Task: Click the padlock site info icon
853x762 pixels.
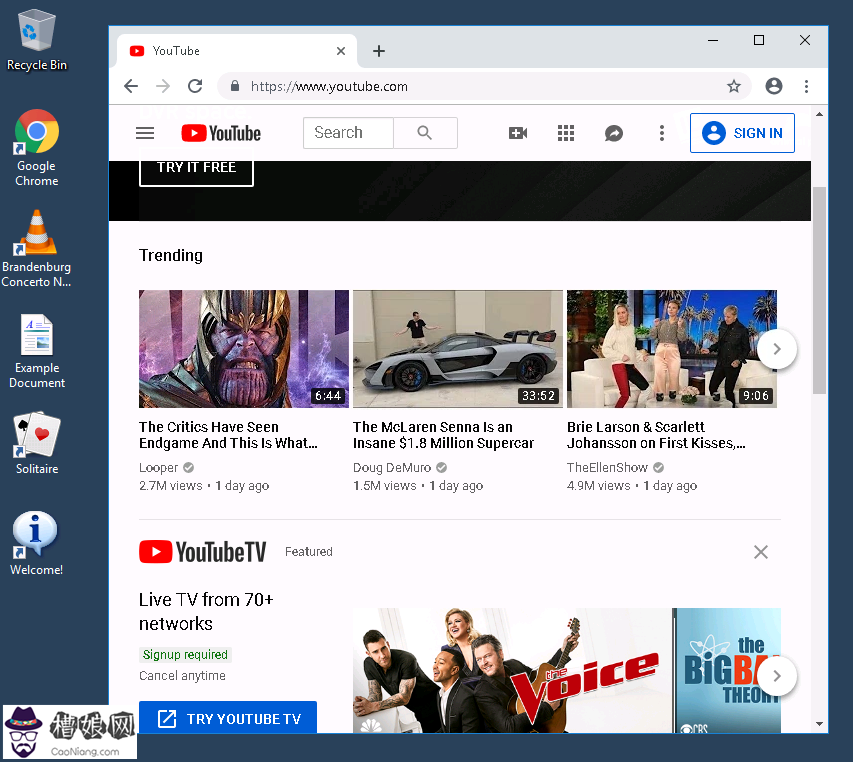Action: 235,86
